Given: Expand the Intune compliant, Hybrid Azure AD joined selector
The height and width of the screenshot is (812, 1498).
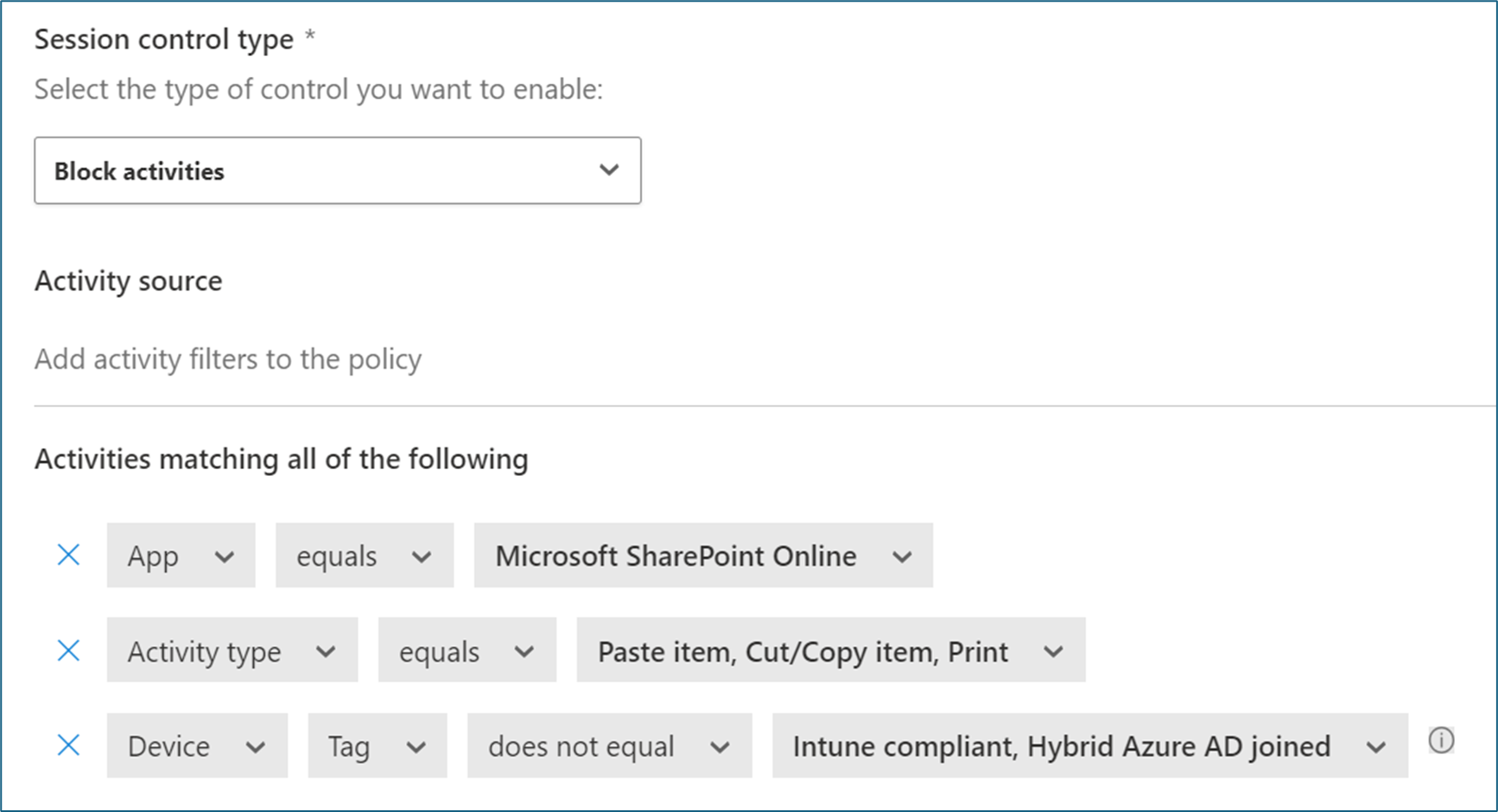Looking at the screenshot, I should (x=1089, y=745).
